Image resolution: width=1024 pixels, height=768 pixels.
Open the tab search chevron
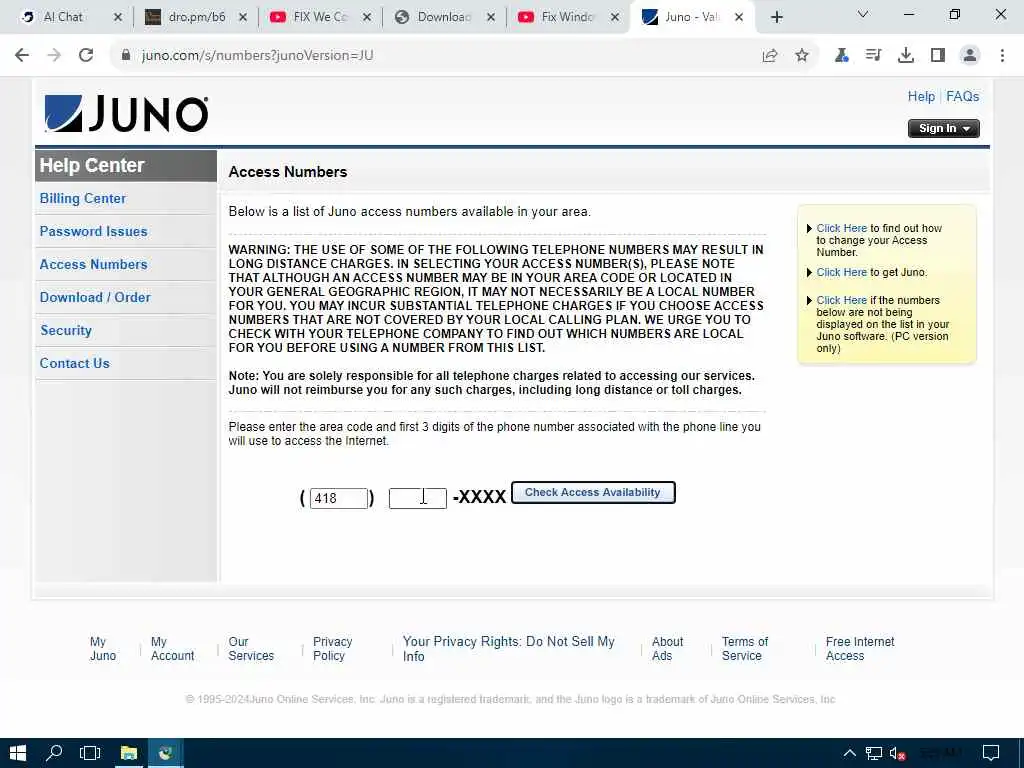coord(863,14)
